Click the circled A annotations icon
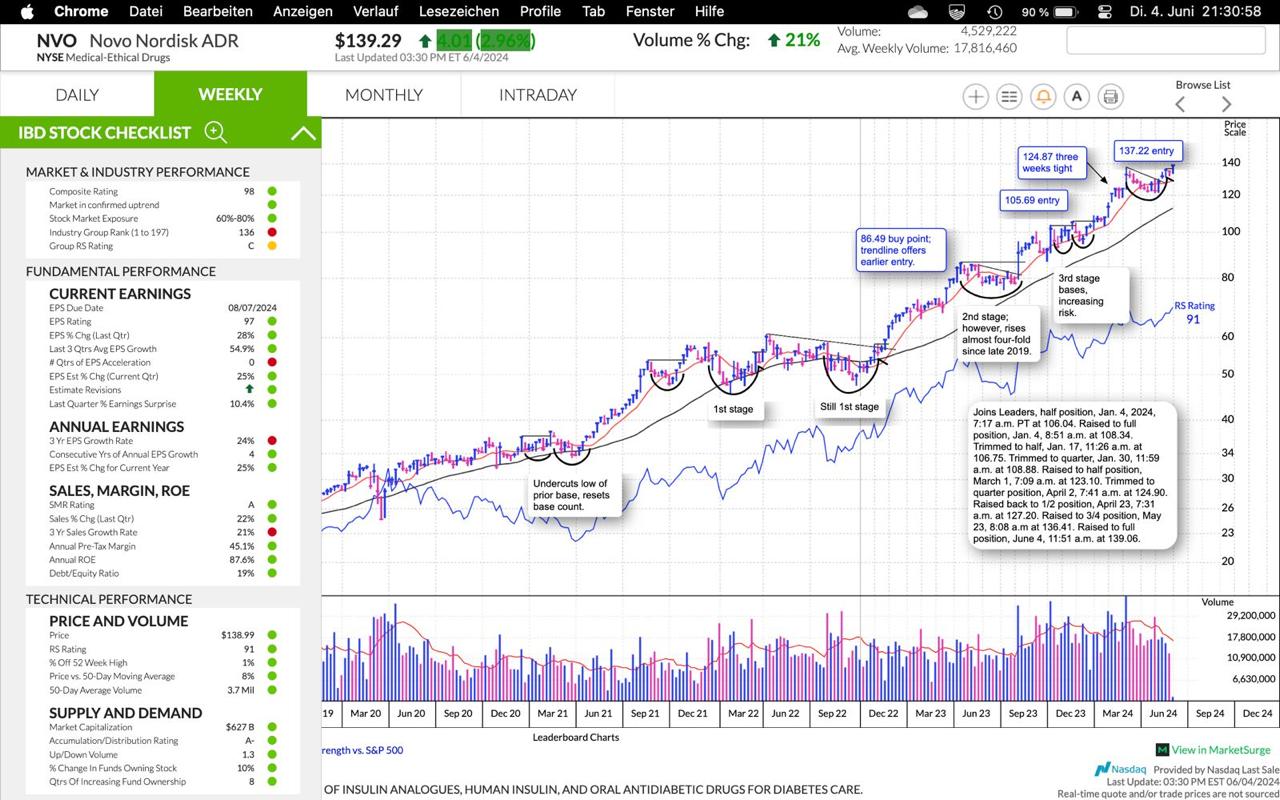The width and height of the screenshot is (1280, 800). pyautogui.click(x=1076, y=96)
